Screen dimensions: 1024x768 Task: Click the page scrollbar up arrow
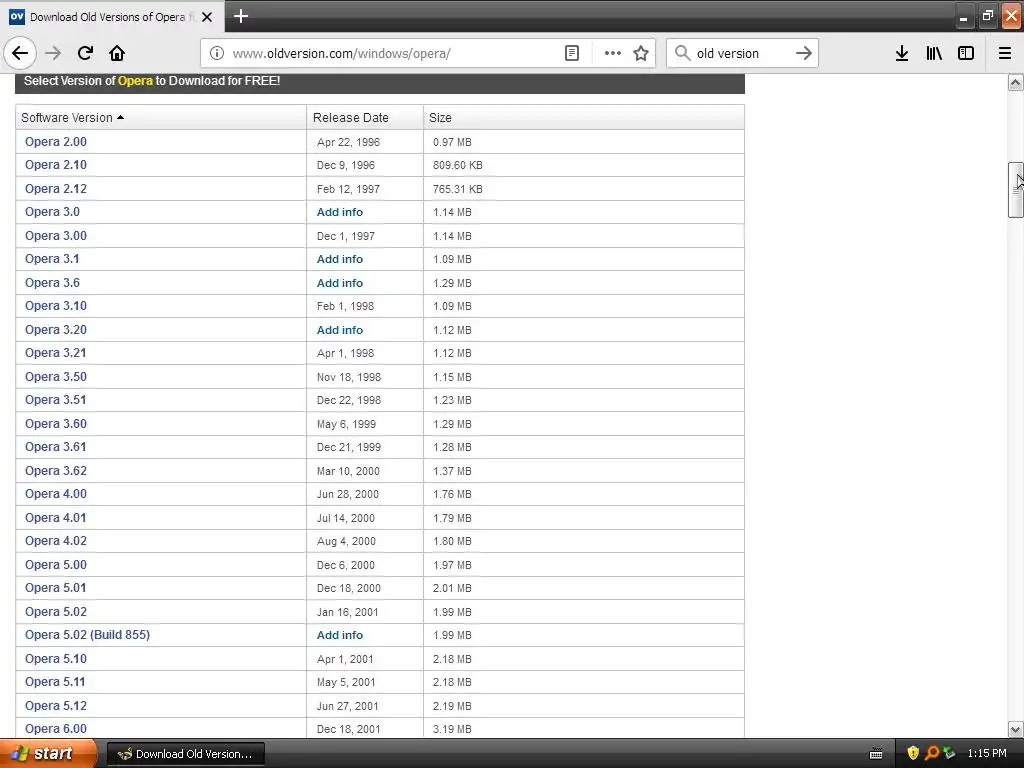1016,82
